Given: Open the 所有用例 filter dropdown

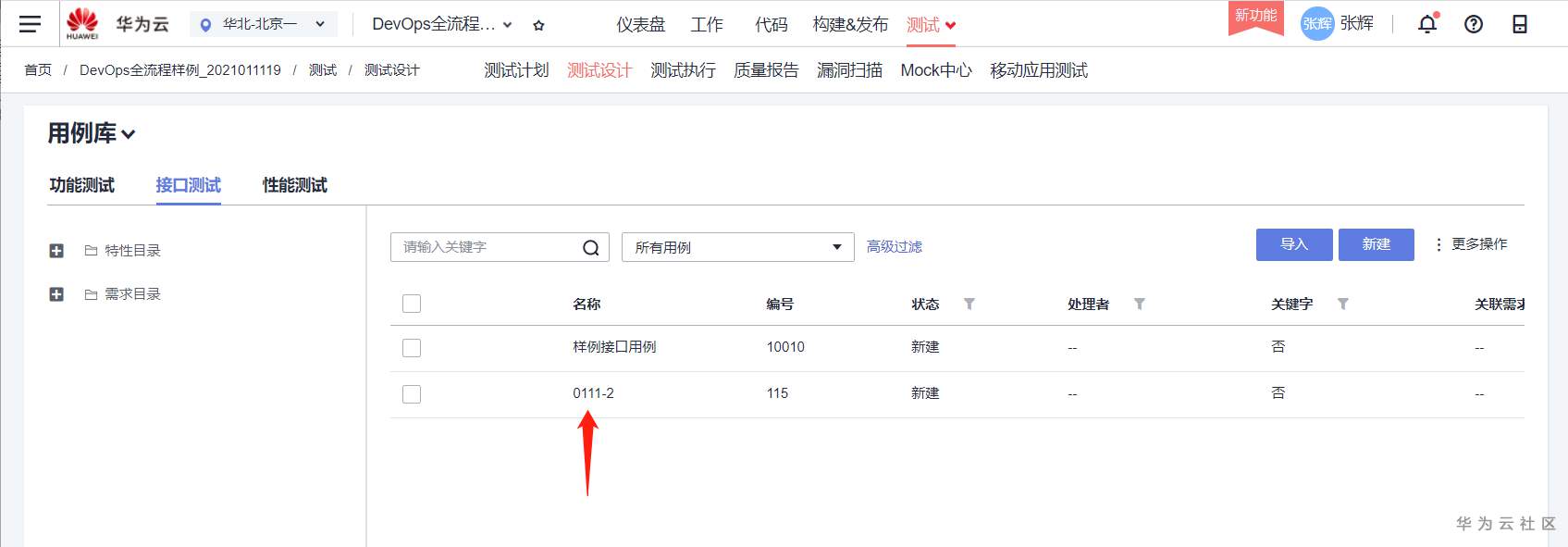Looking at the screenshot, I should tap(738, 247).
